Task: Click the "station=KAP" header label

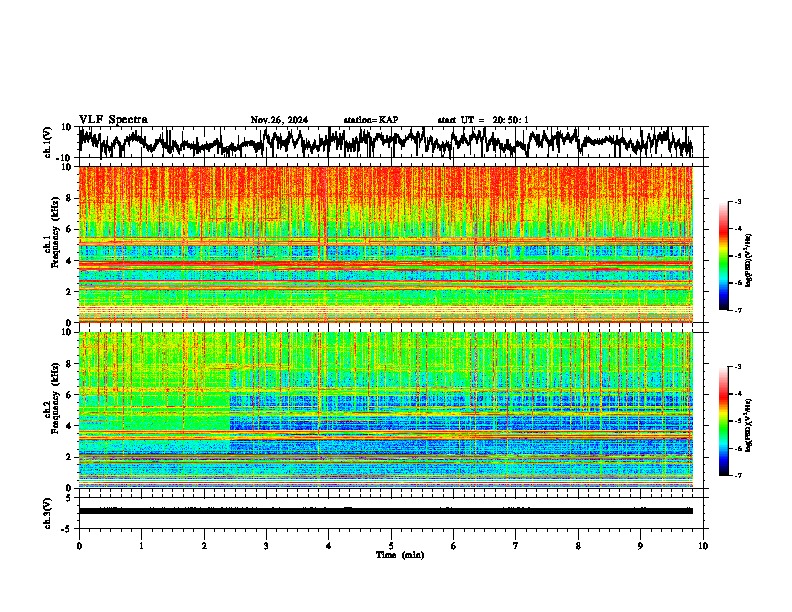Action: coord(371,120)
